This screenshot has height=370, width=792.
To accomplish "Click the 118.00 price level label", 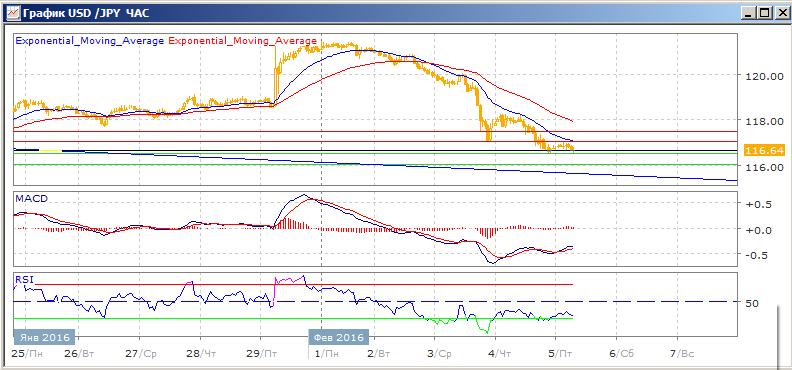I will click(762, 121).
